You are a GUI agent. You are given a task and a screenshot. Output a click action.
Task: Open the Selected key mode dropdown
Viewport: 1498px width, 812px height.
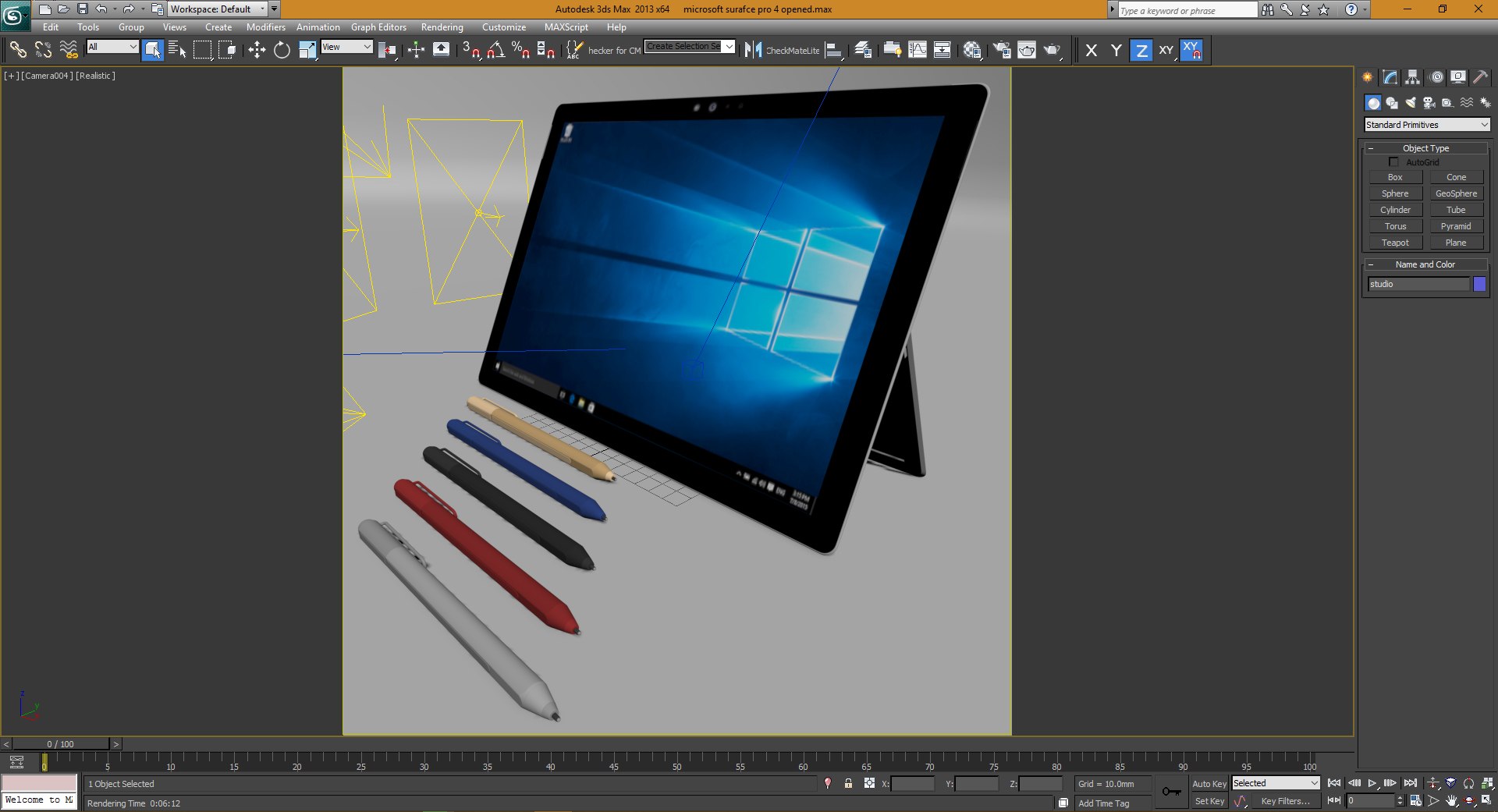pyautogui.click(x=1276, y=783)
